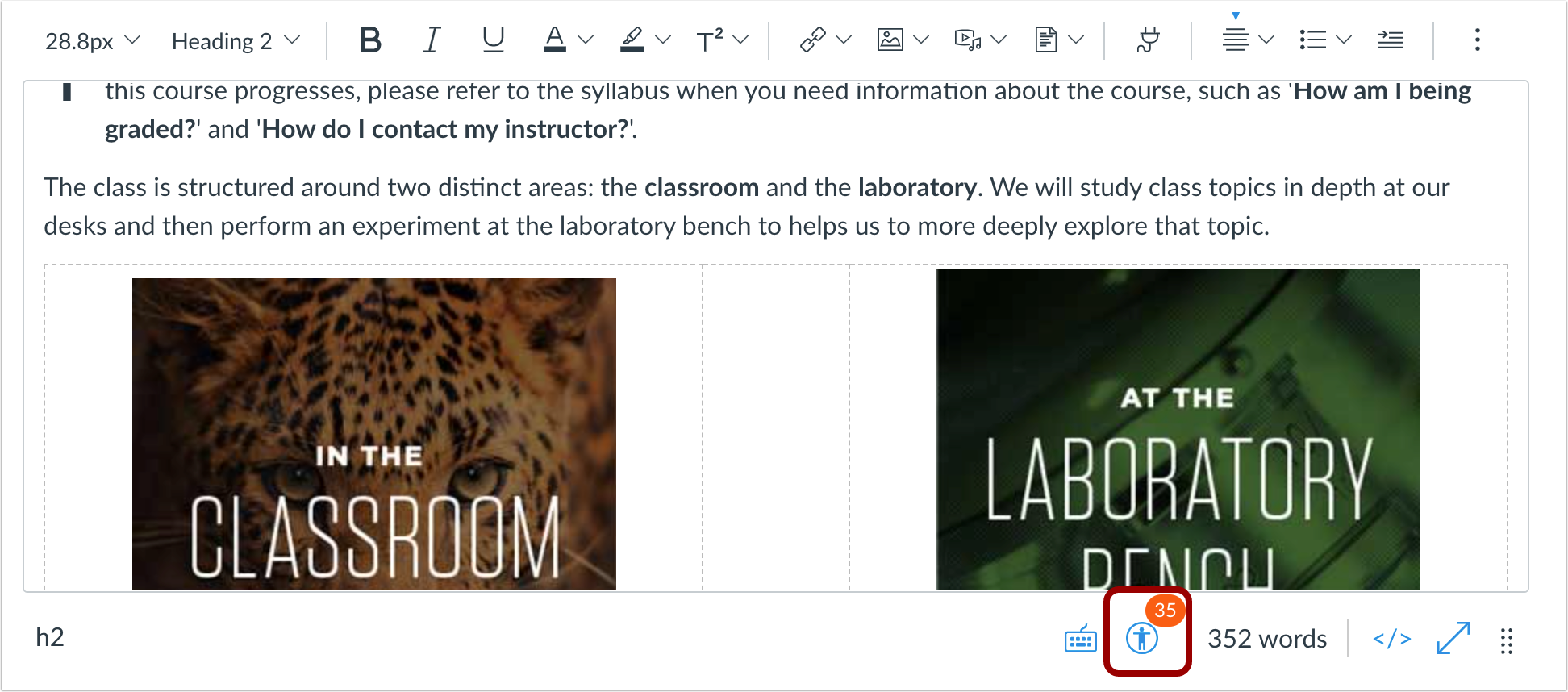
Task: Expand the alignment options dropdown arrow
Action: click(1267, 40)
